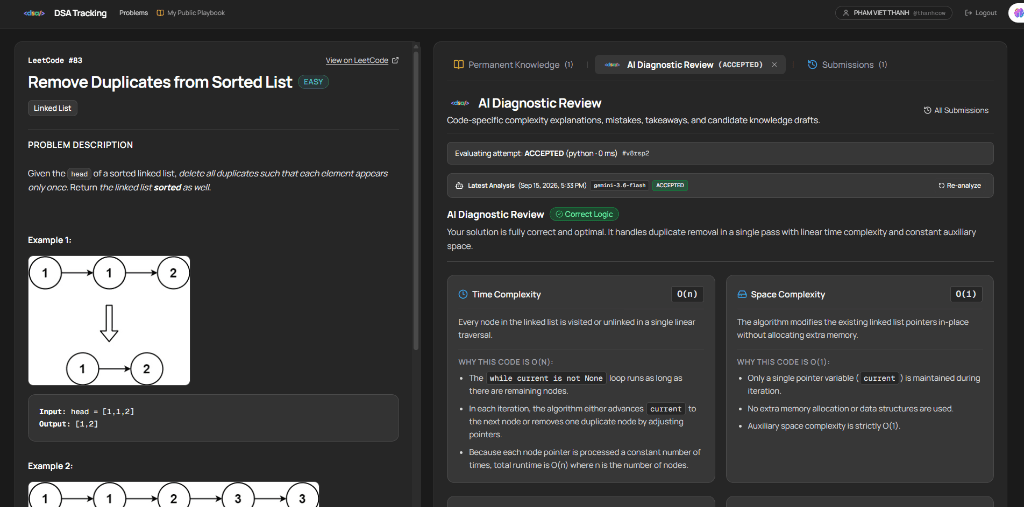Click the EASY difficulty badge
The image size is (1024, 507).
click(313, 82)
